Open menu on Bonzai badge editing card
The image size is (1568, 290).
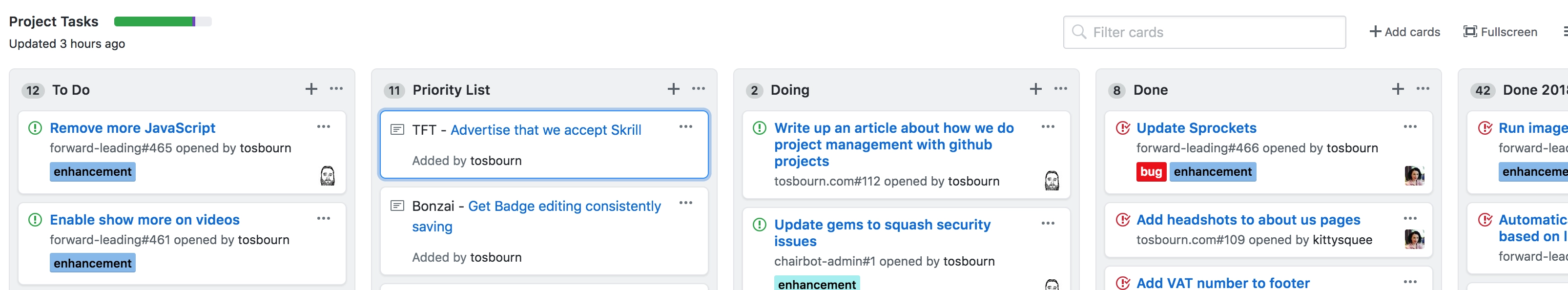click(x=685, y=203)
